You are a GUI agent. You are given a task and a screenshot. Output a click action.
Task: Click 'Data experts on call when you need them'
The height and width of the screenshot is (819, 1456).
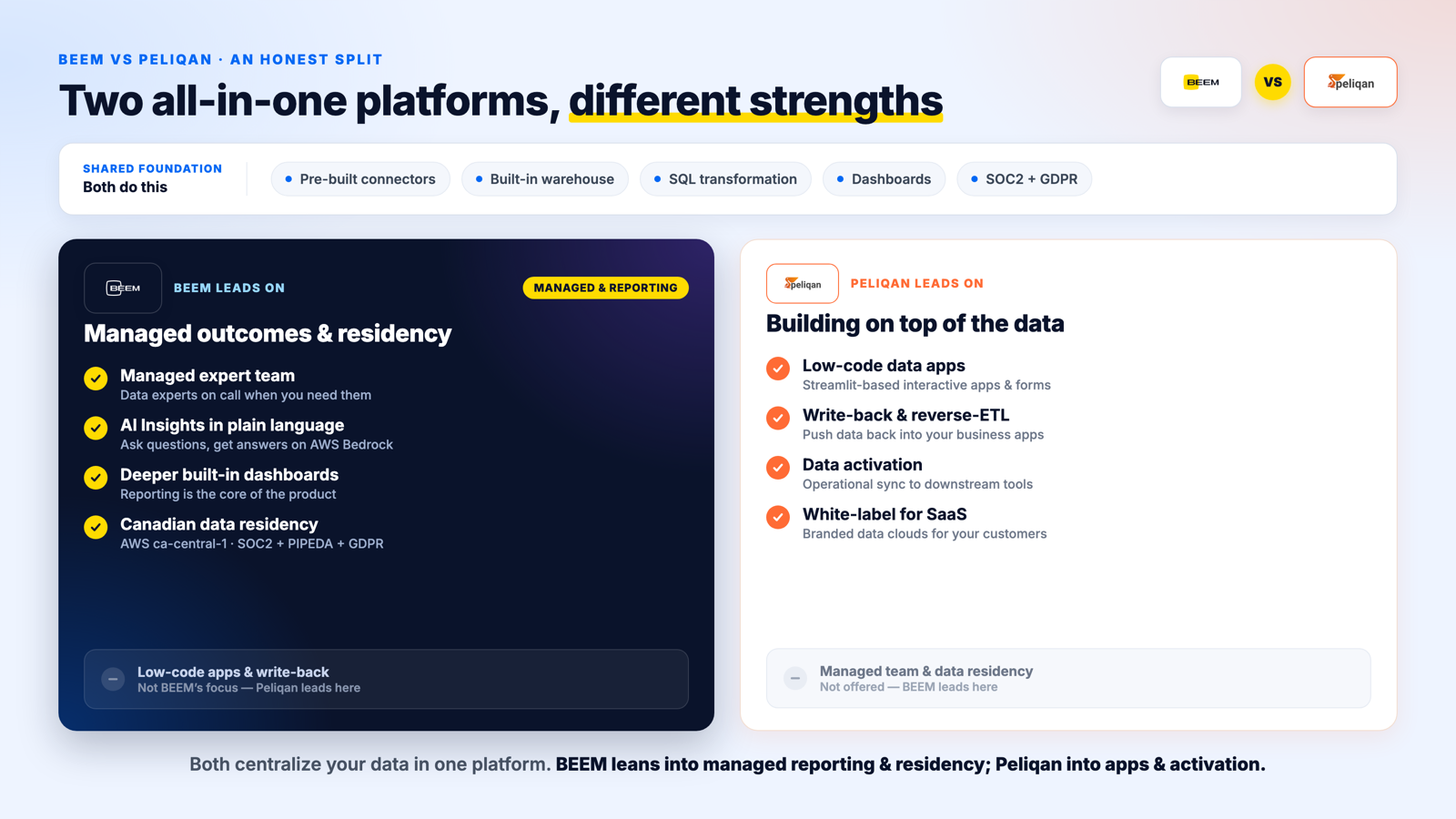coord(246,395)
